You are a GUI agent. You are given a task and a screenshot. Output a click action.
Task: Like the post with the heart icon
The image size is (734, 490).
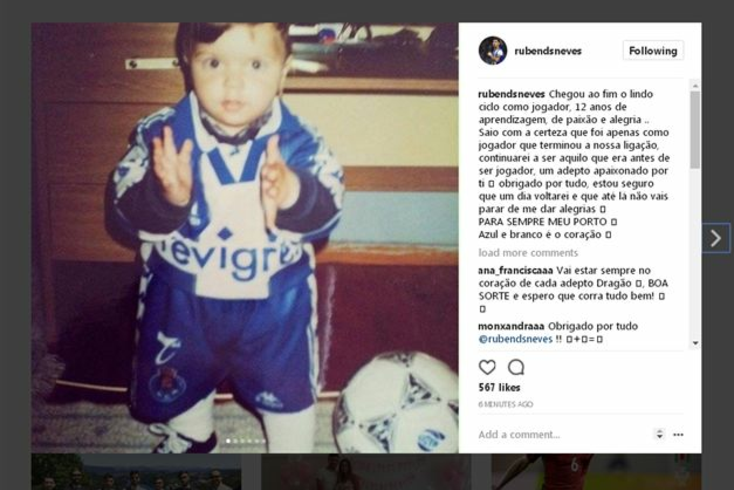(487, 367)
